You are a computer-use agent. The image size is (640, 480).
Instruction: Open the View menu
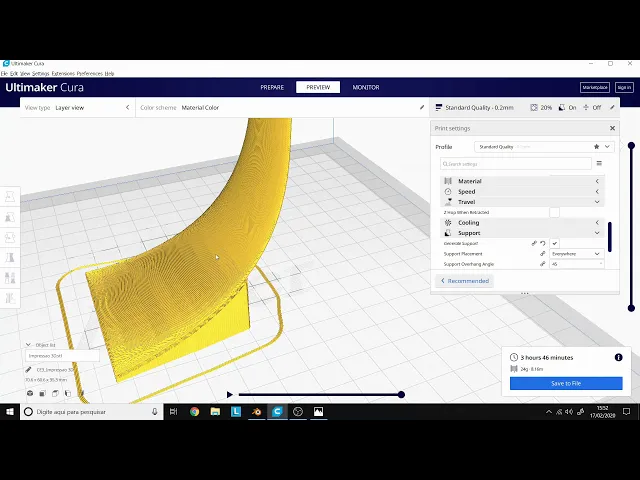pos(25,73)
